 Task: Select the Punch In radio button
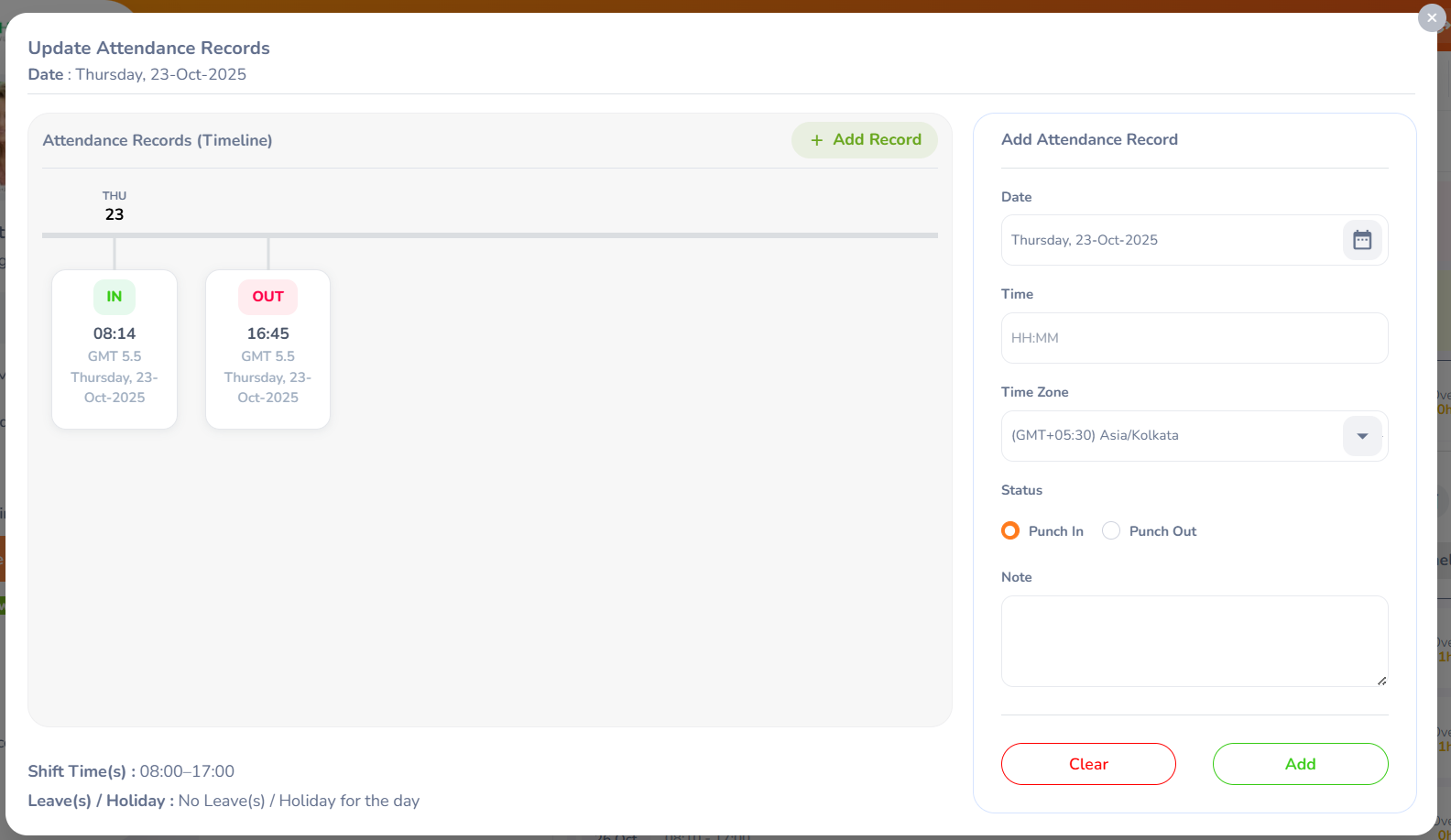[x=1010, y=531]
